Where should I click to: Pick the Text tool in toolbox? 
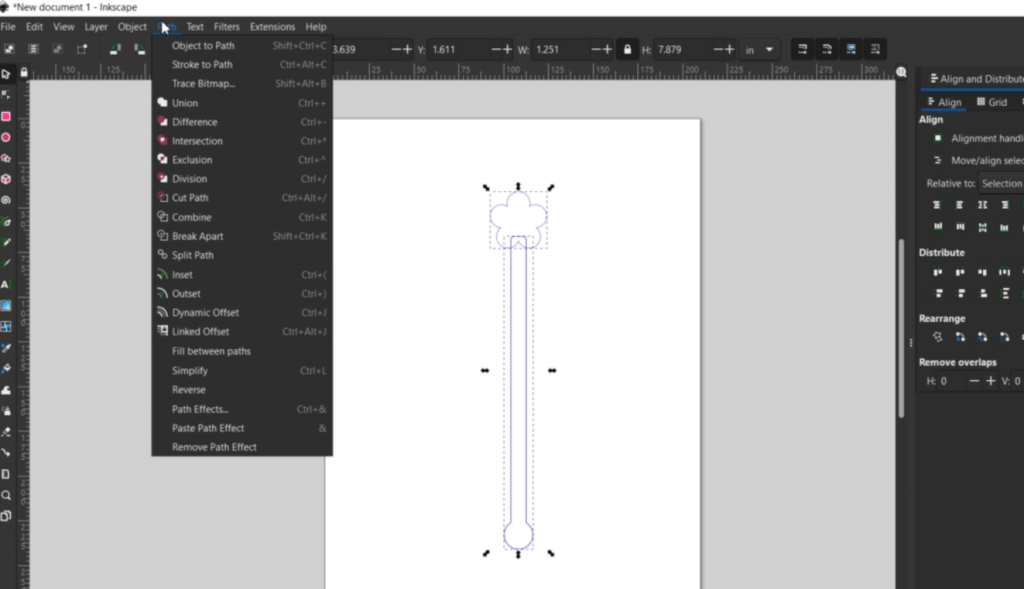pyautogui.click(x=6, y=284)
